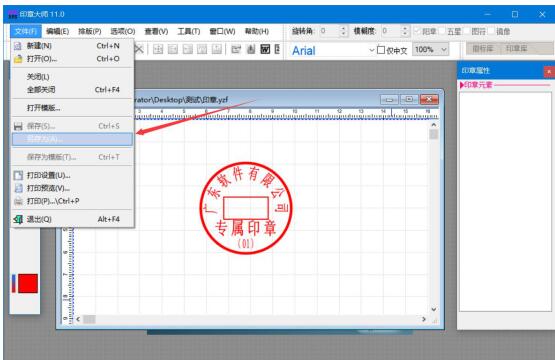Select the highlighted 另存为(A)... menu entry

73,139
